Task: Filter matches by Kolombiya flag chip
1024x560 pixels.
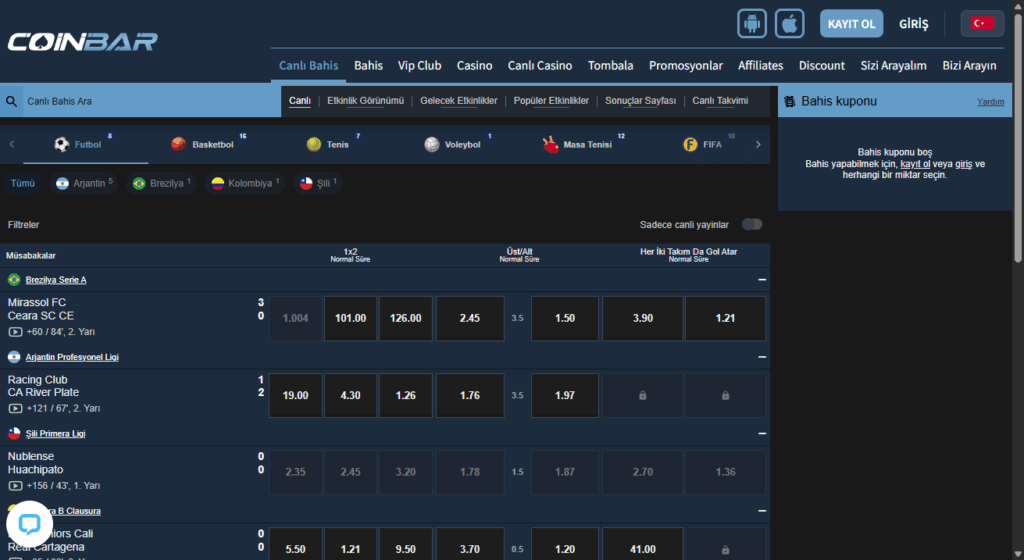Action: point(246,183)
